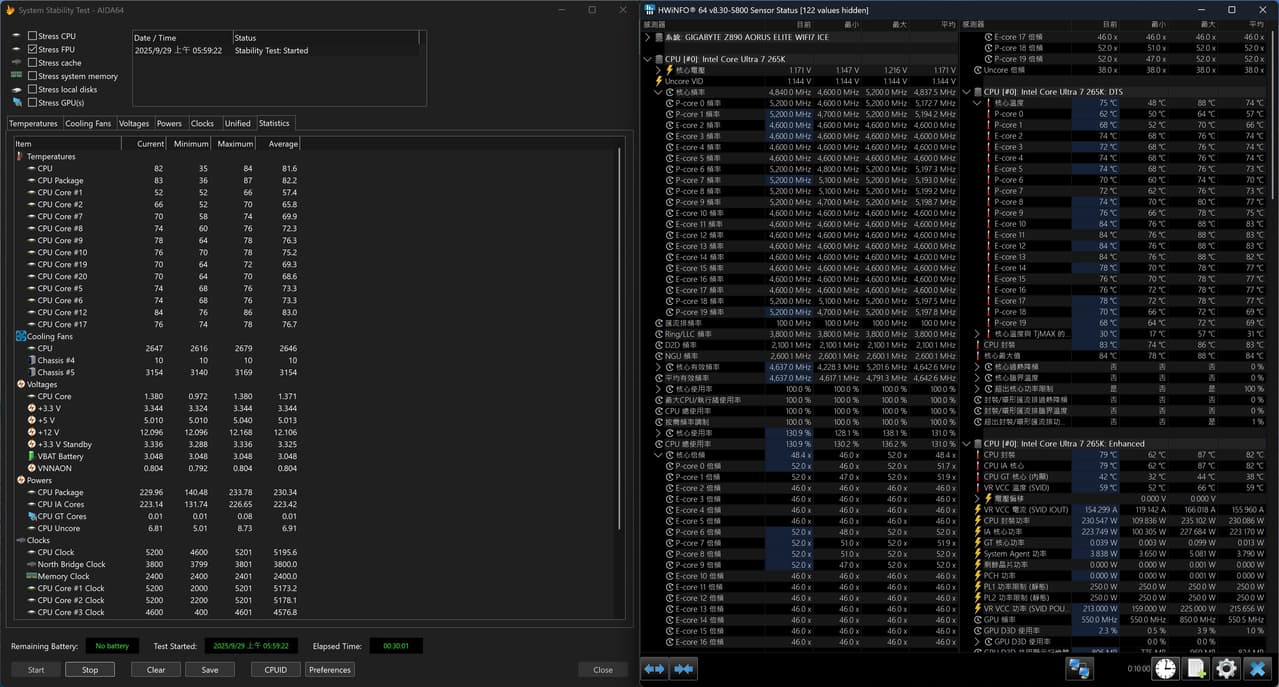
Task: Toggle the Stress GPU(s) checkbox
Action: click(33, 103)
